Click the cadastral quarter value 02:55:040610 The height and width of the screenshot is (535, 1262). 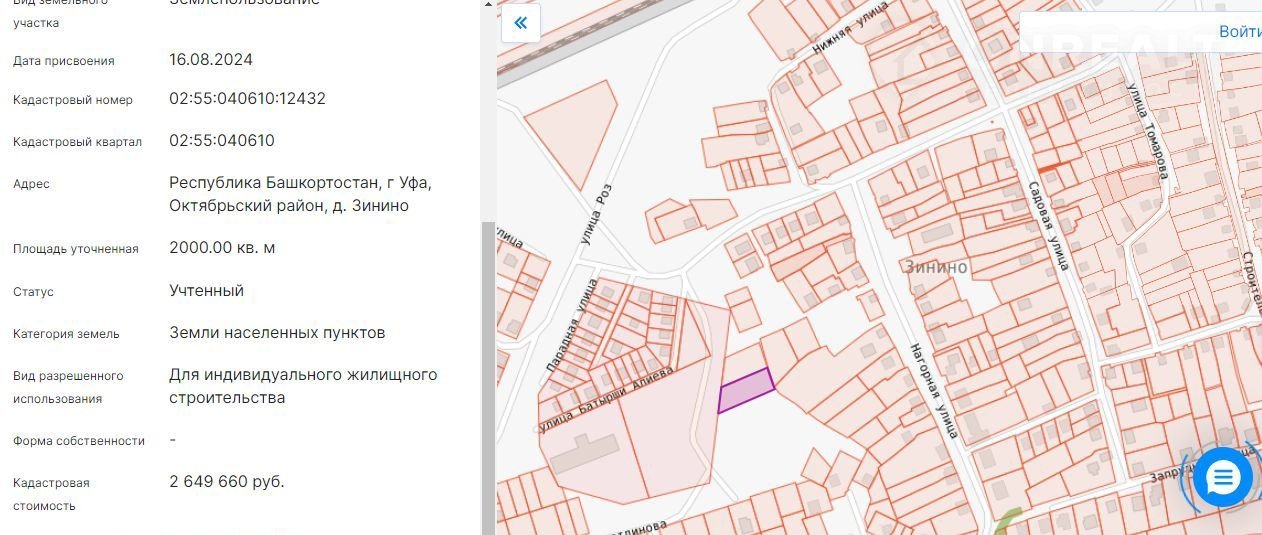[x=222, y=141]
